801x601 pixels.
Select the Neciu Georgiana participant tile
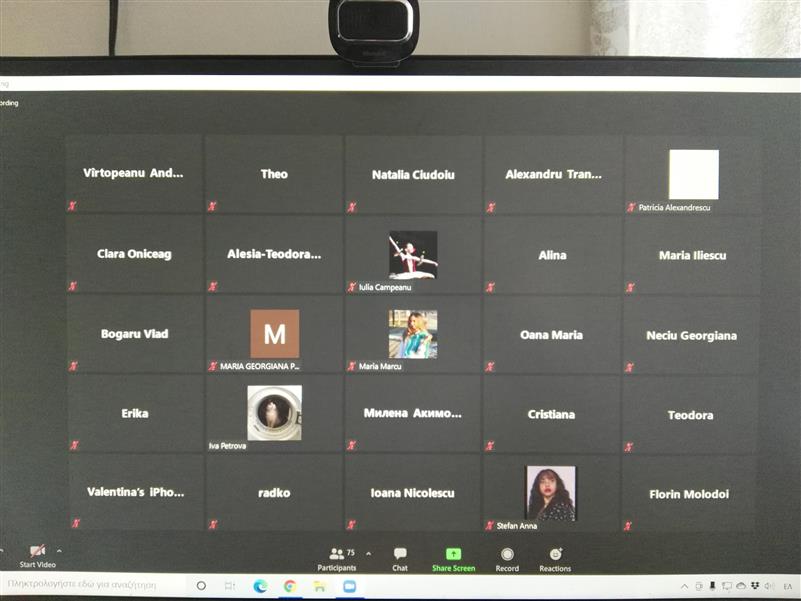pos(691,336)
